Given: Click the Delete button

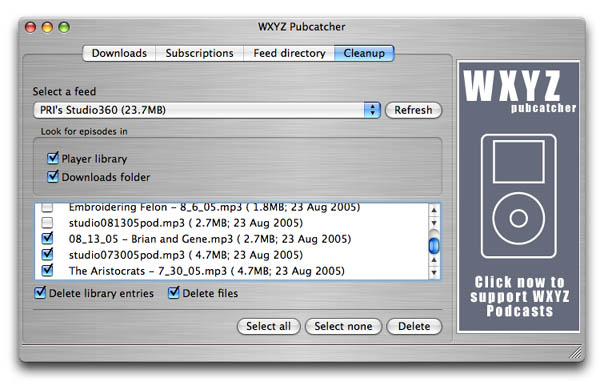Looking at the screenshot, I should click(x=414, y=326).
